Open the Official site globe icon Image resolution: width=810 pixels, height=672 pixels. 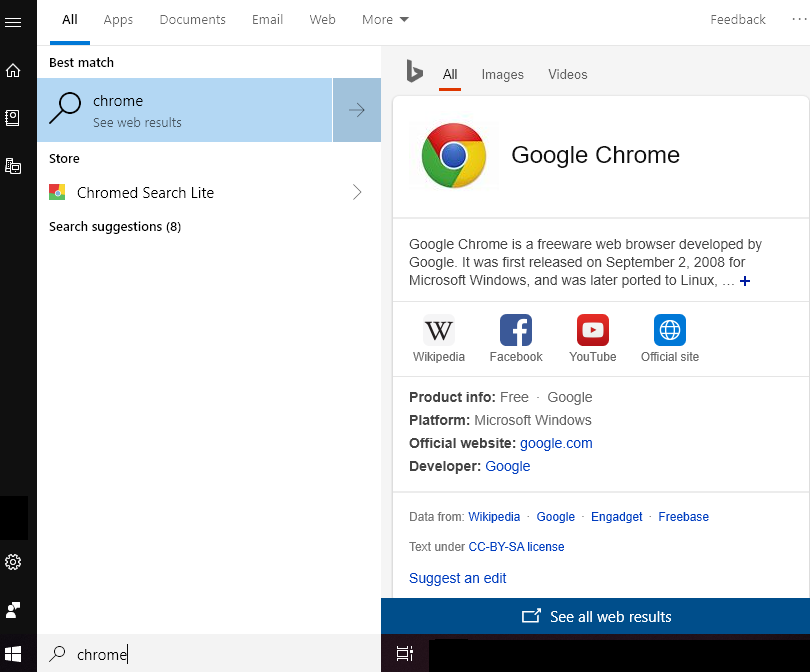point(669,330)
